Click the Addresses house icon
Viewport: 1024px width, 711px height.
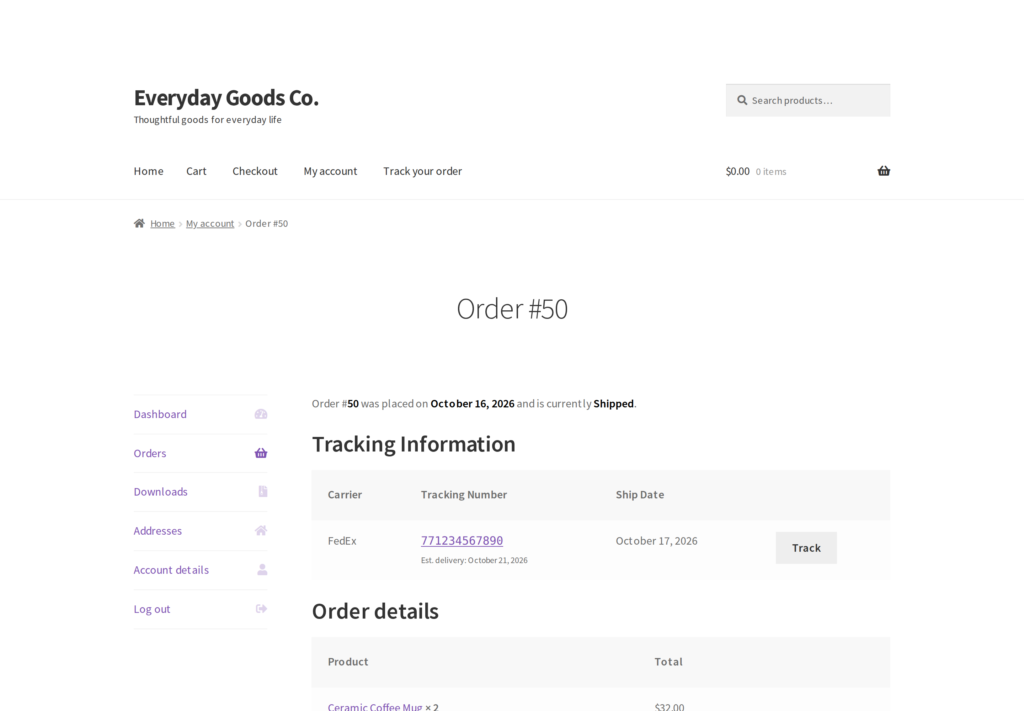click(x=261, y=531)
